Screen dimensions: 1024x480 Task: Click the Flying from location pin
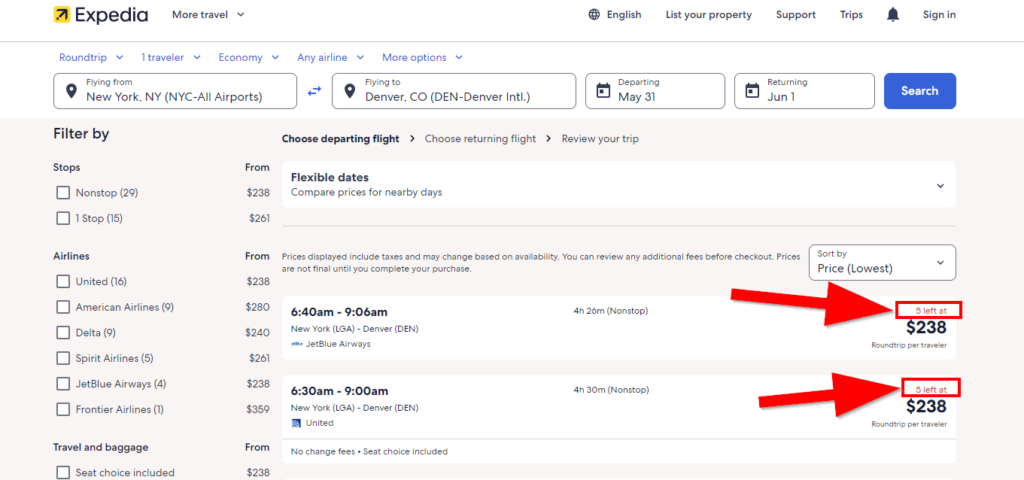pyautogui.click(x=71, y=91)
